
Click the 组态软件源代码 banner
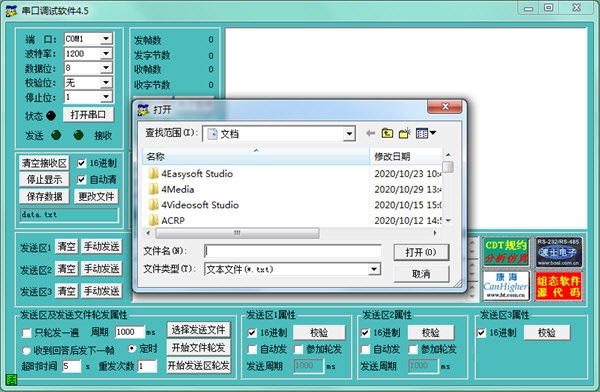click(559, 286)
